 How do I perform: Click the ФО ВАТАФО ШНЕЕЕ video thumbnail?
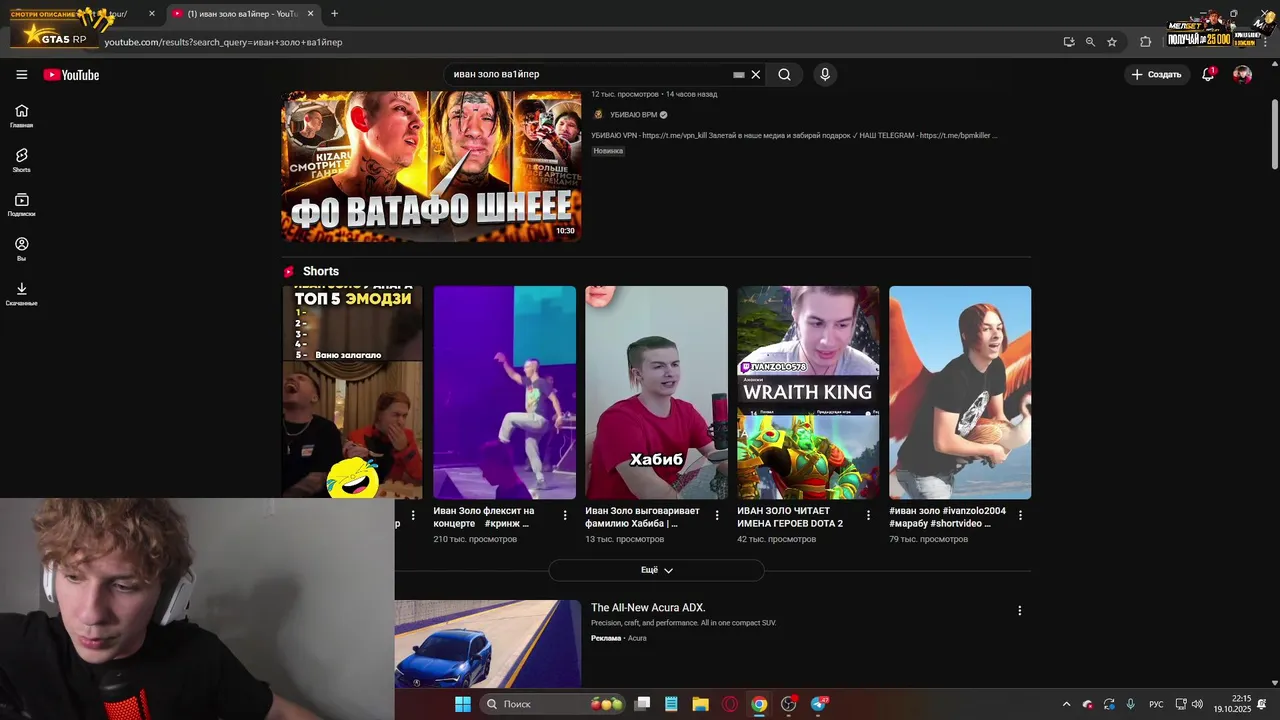point(431,166)
